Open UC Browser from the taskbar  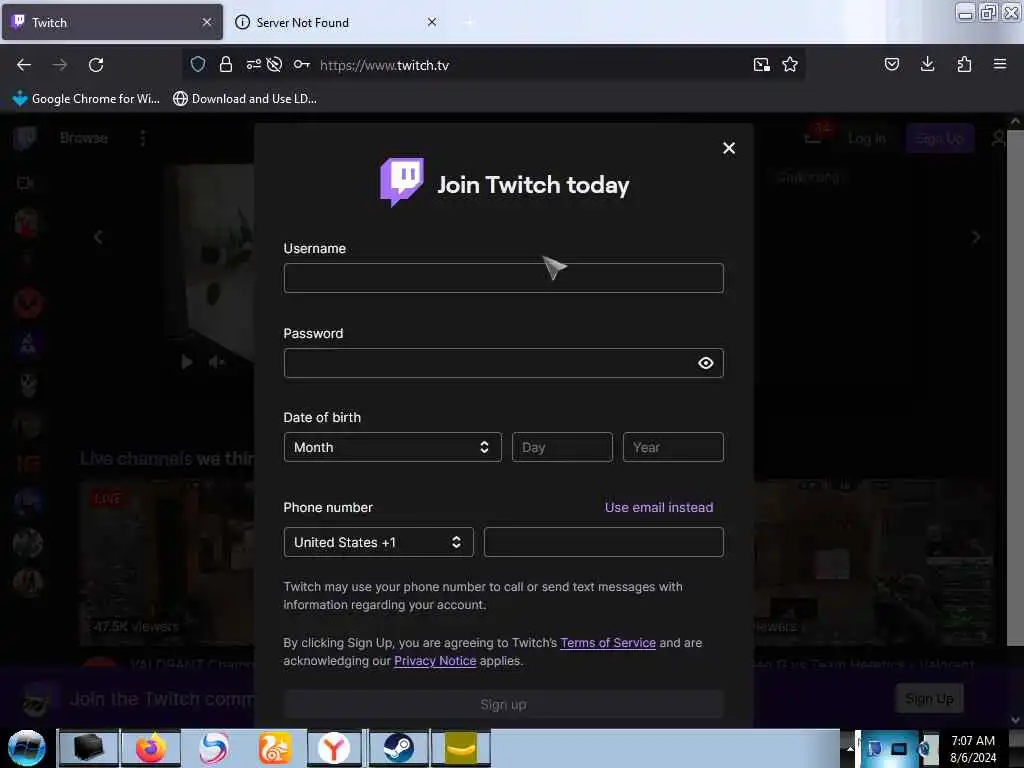pyautogui.click(x=274, y=748)
